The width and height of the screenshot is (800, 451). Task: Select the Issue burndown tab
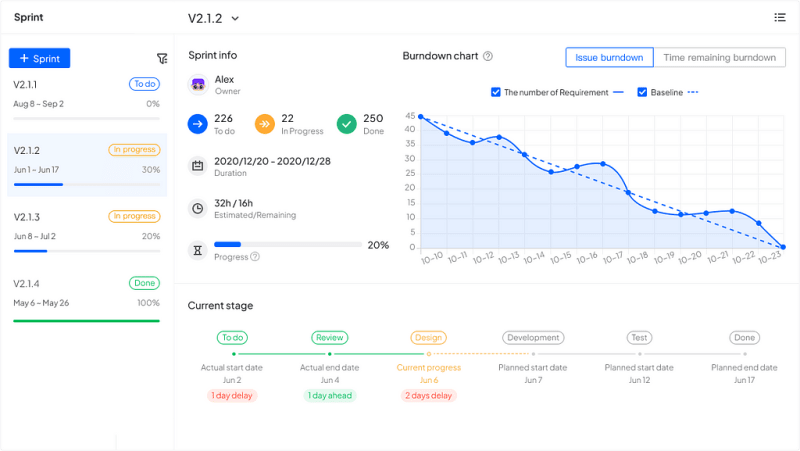tap(609, 58)
